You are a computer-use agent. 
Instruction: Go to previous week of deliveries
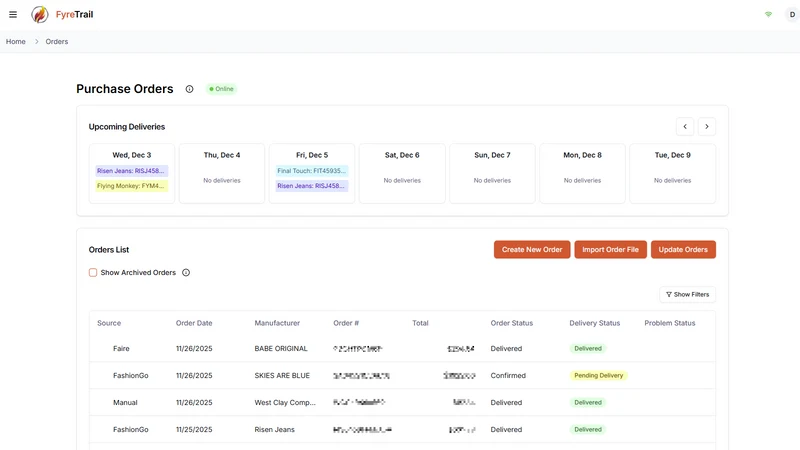pyautogui.click(x=685, y=127)
